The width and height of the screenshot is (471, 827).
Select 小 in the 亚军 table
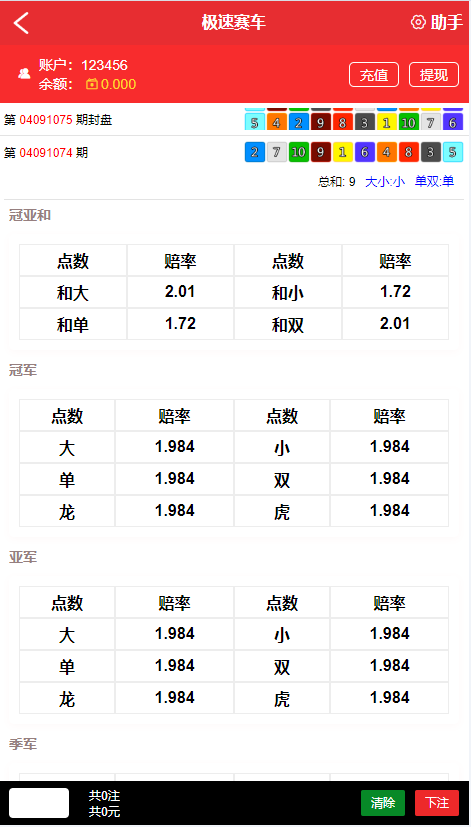tap(282, 634)
